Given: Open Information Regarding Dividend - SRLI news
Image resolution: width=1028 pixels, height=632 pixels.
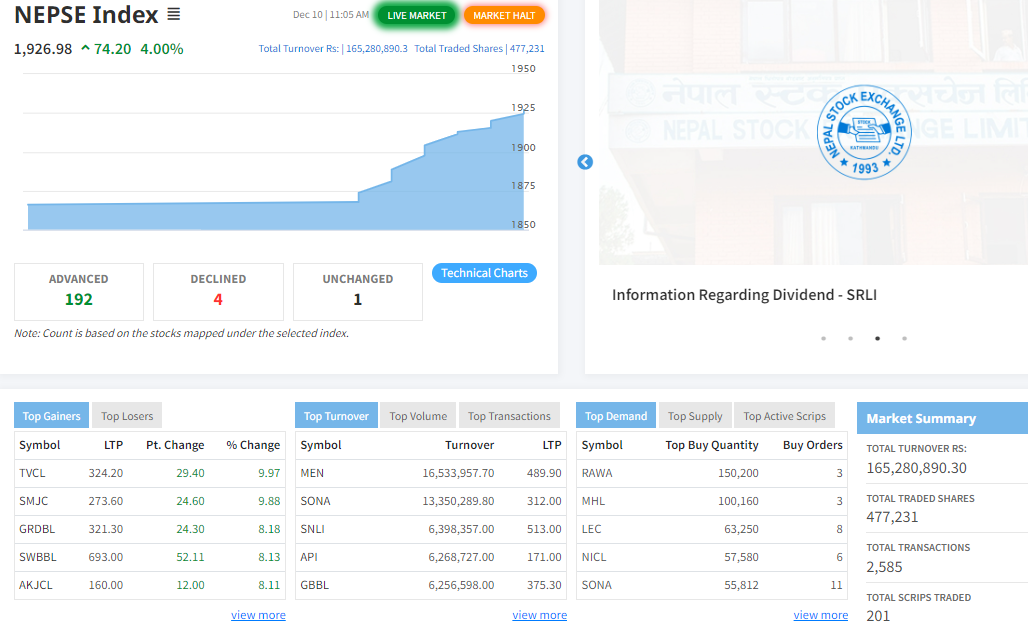Looking at the screenshot, I should click(x=744, y=294).
